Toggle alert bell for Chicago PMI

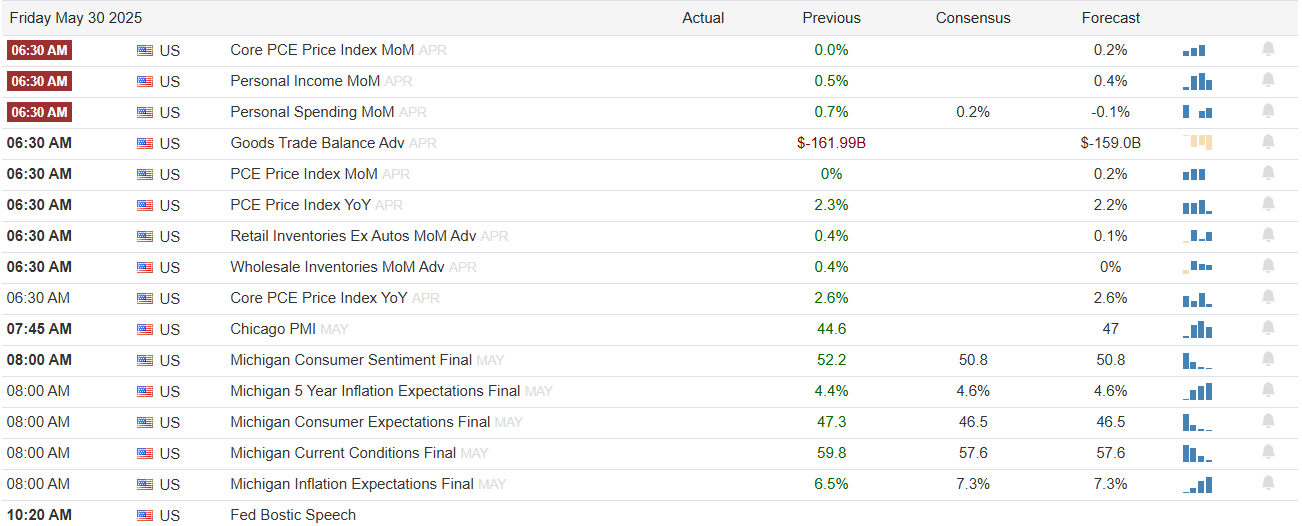tap(1268, 328)
